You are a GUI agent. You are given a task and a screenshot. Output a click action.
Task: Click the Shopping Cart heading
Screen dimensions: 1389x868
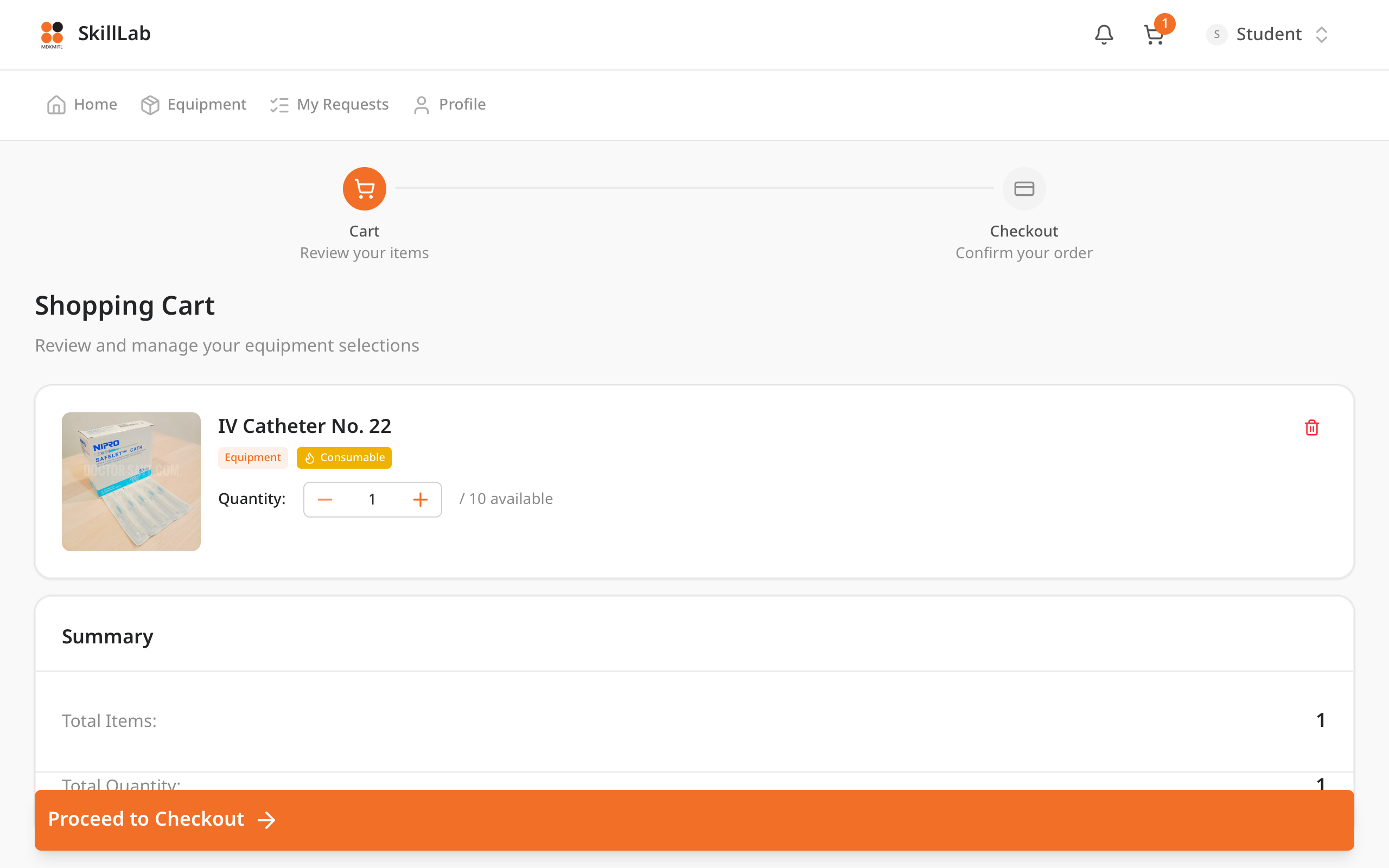point(125,305)
